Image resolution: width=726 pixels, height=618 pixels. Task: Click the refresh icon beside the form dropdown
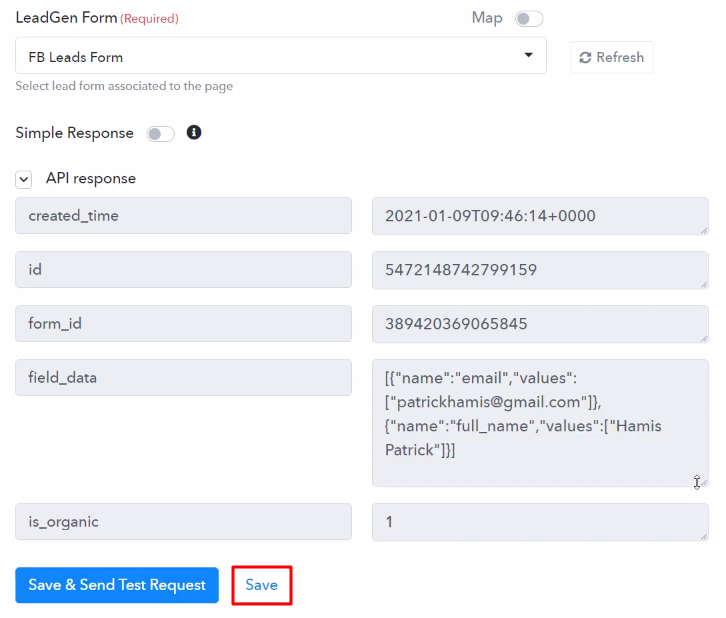point(585,58)
